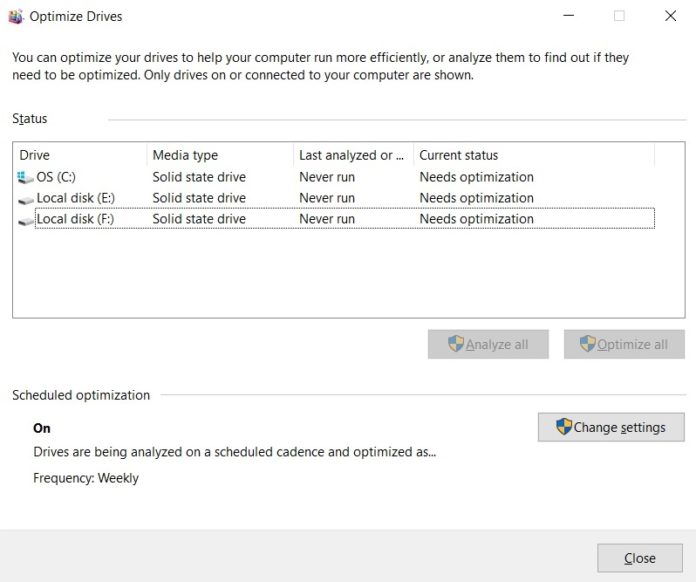The width and height of the screenshot is (696, 582).
Task: Select the OS (C:) drive name
Action: click(56, 177)
